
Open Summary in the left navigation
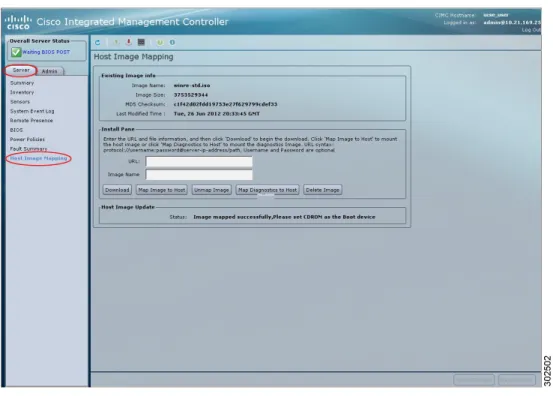[x=22, y=83]
